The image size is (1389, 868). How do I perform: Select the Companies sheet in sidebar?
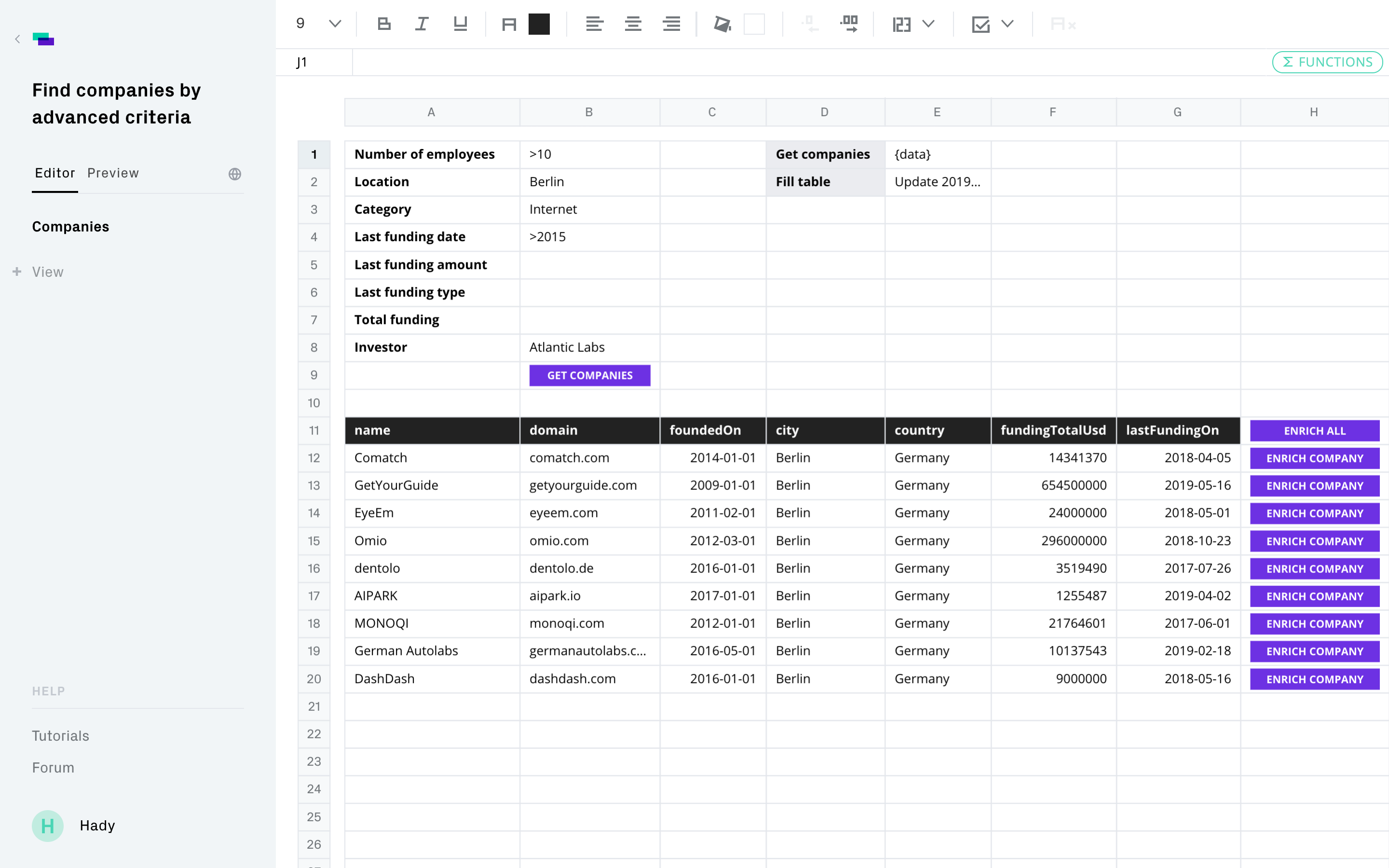[70, 227]
